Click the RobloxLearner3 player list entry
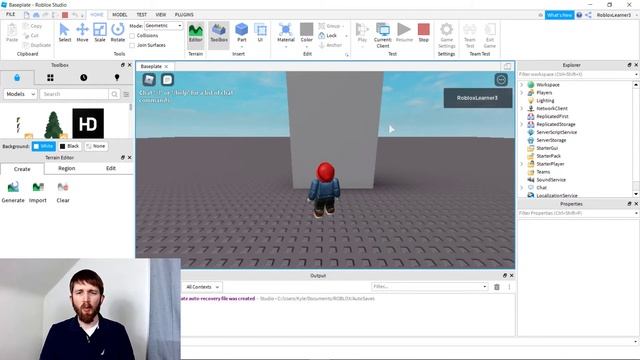Image resolution: width=640 pixels, height=360 pixels. 478,98
